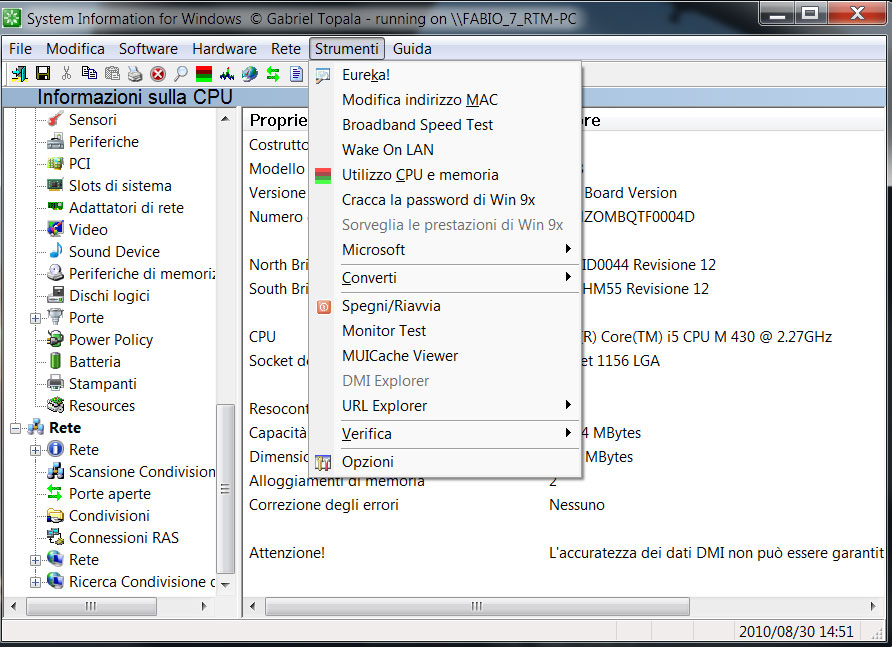The image size is (892, 647).
Task: Open the URL Explorer submenu
Action: tap(445, 406)
